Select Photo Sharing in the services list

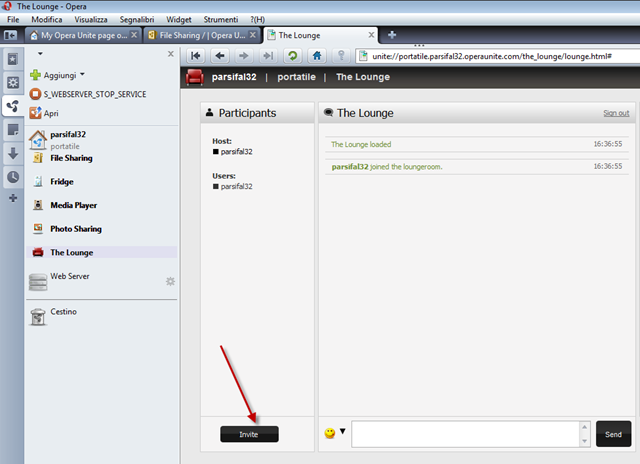click(76, 229)
